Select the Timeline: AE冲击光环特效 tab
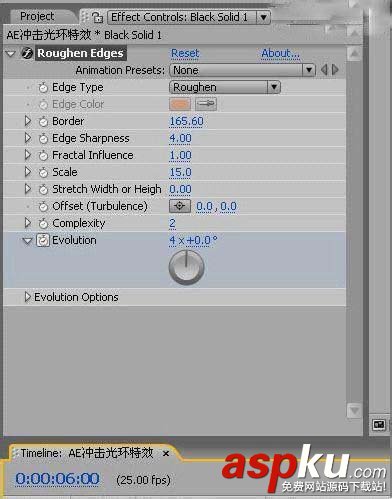 tap(87, 453)
